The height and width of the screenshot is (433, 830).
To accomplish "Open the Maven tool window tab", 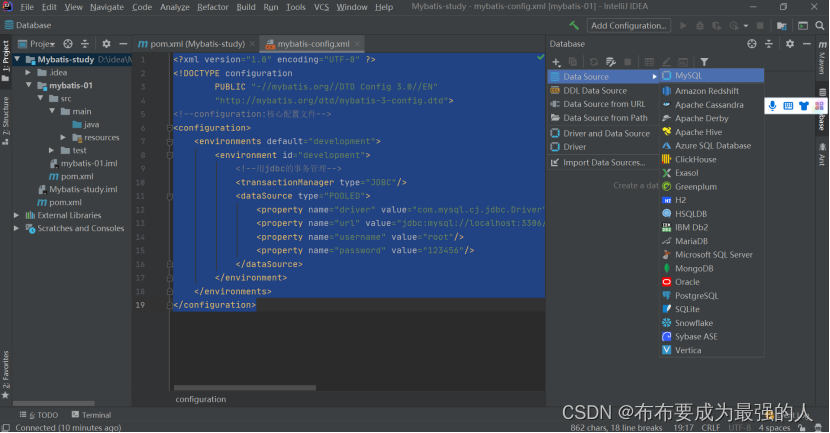I will point(823,57).
